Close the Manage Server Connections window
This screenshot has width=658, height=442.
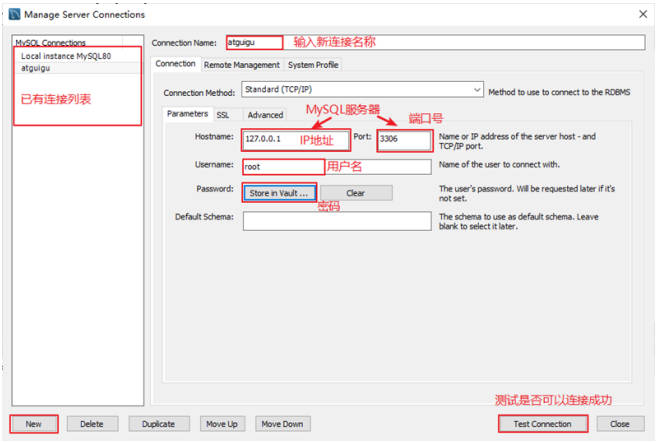point(643,14)
